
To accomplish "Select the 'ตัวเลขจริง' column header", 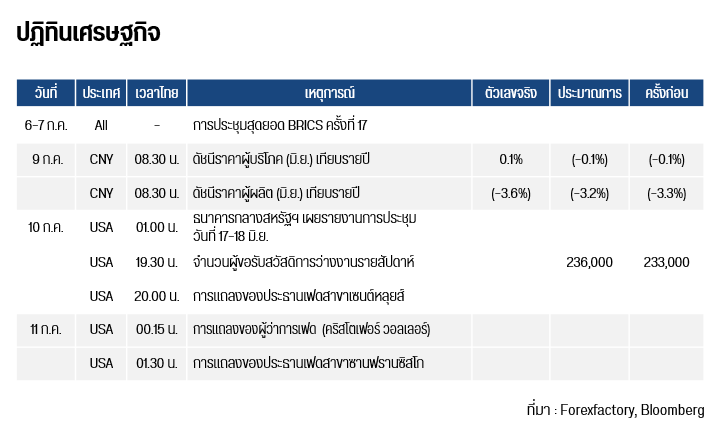I will tap(510, 93).
